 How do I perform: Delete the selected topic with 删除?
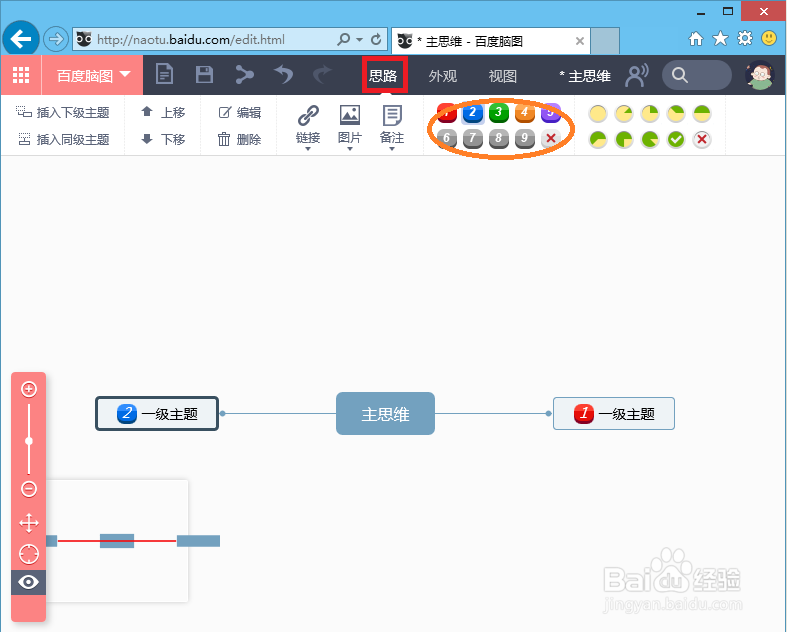coord(239,139)
